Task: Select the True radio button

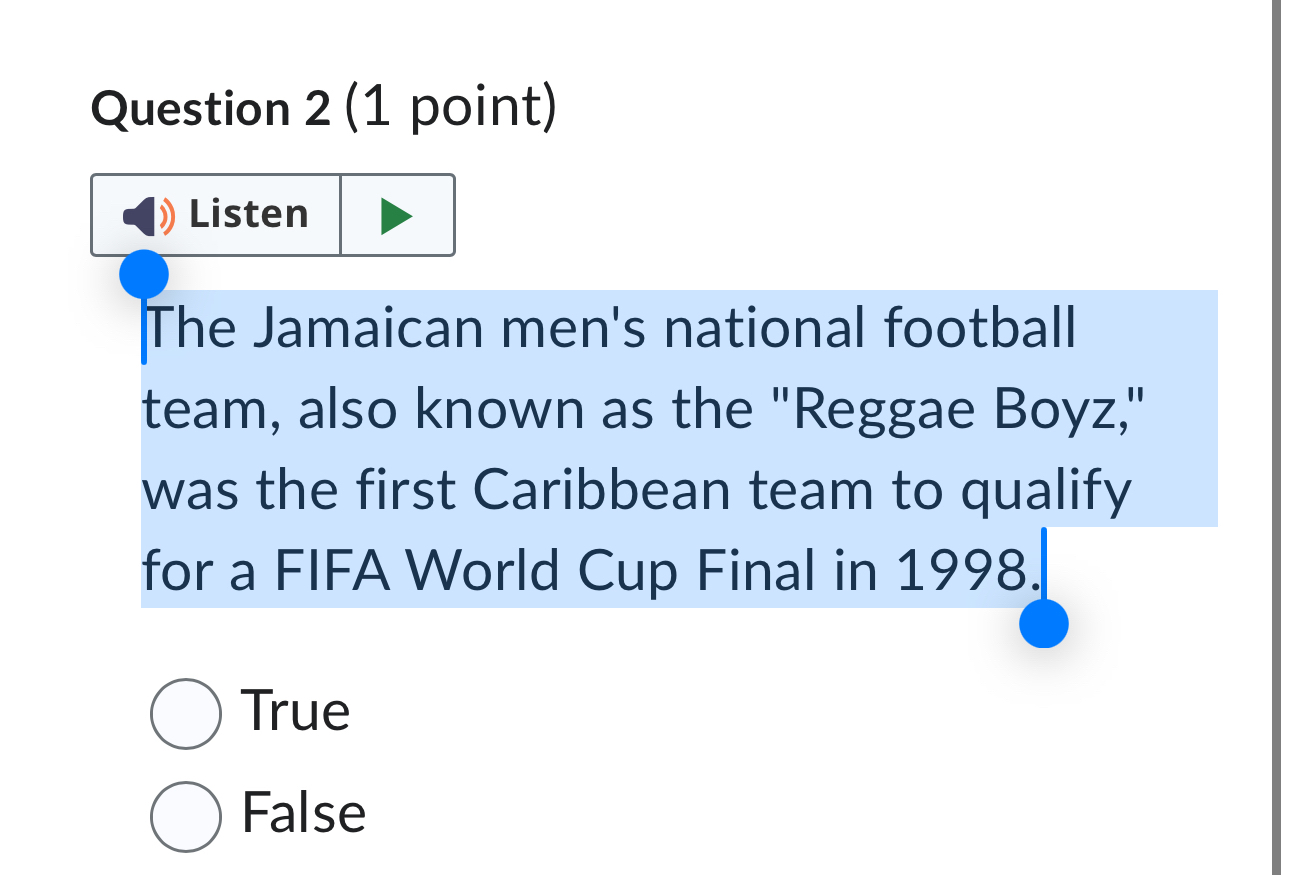Action: (186, 712)
